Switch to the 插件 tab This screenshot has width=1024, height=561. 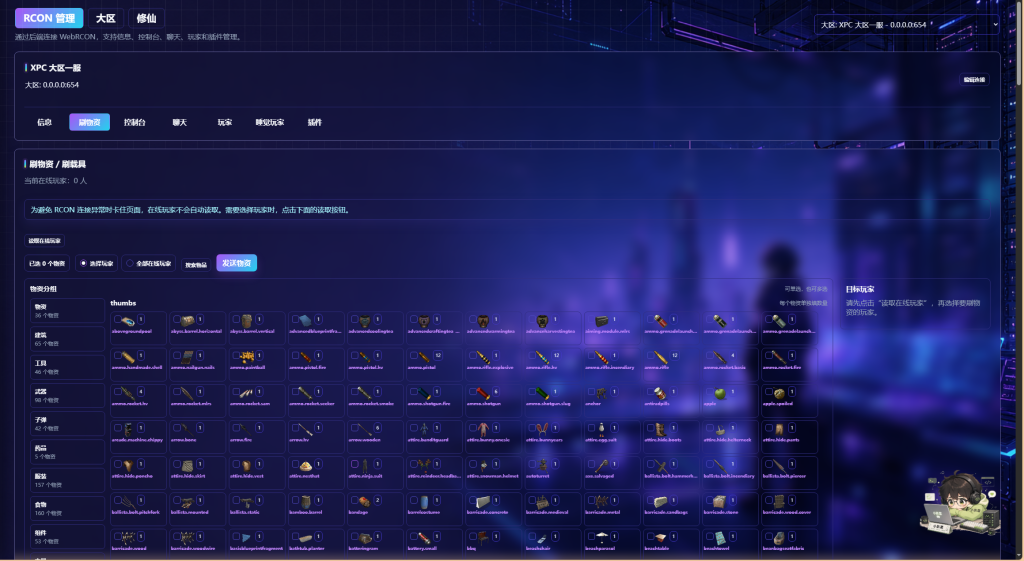[315, 122]
